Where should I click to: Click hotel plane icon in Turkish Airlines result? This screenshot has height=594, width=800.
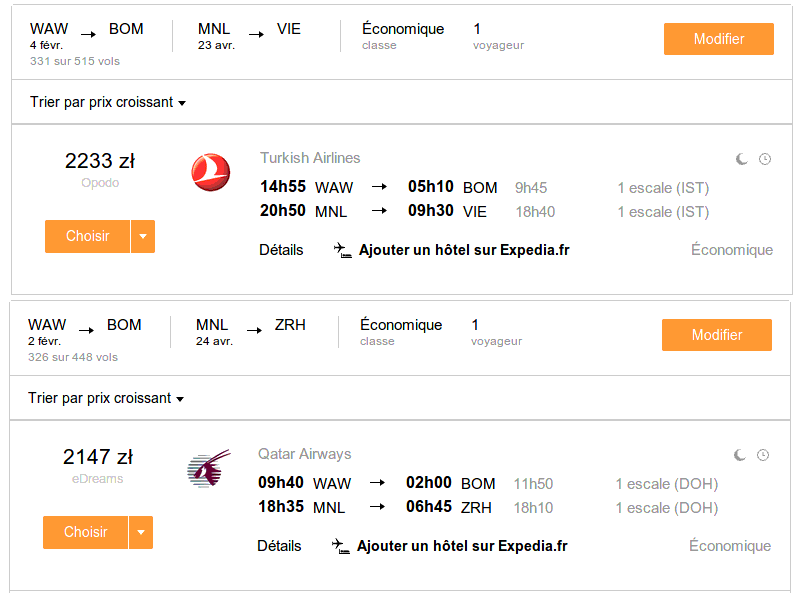pos(343,250)
